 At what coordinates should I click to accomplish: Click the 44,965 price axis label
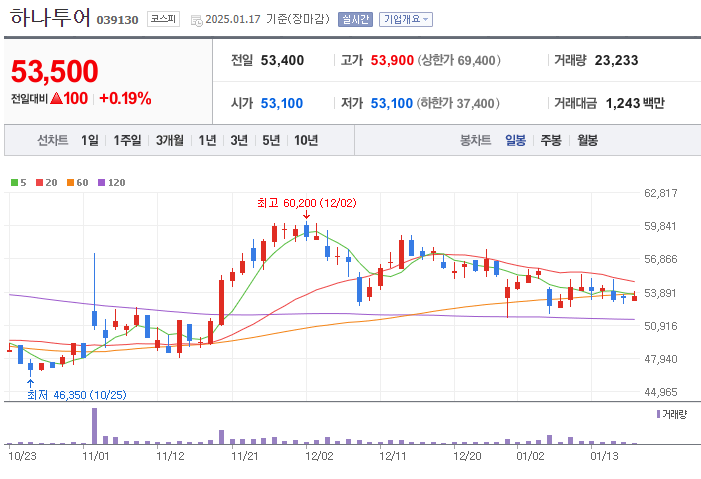pyautogui.click(x=660, y=392)
